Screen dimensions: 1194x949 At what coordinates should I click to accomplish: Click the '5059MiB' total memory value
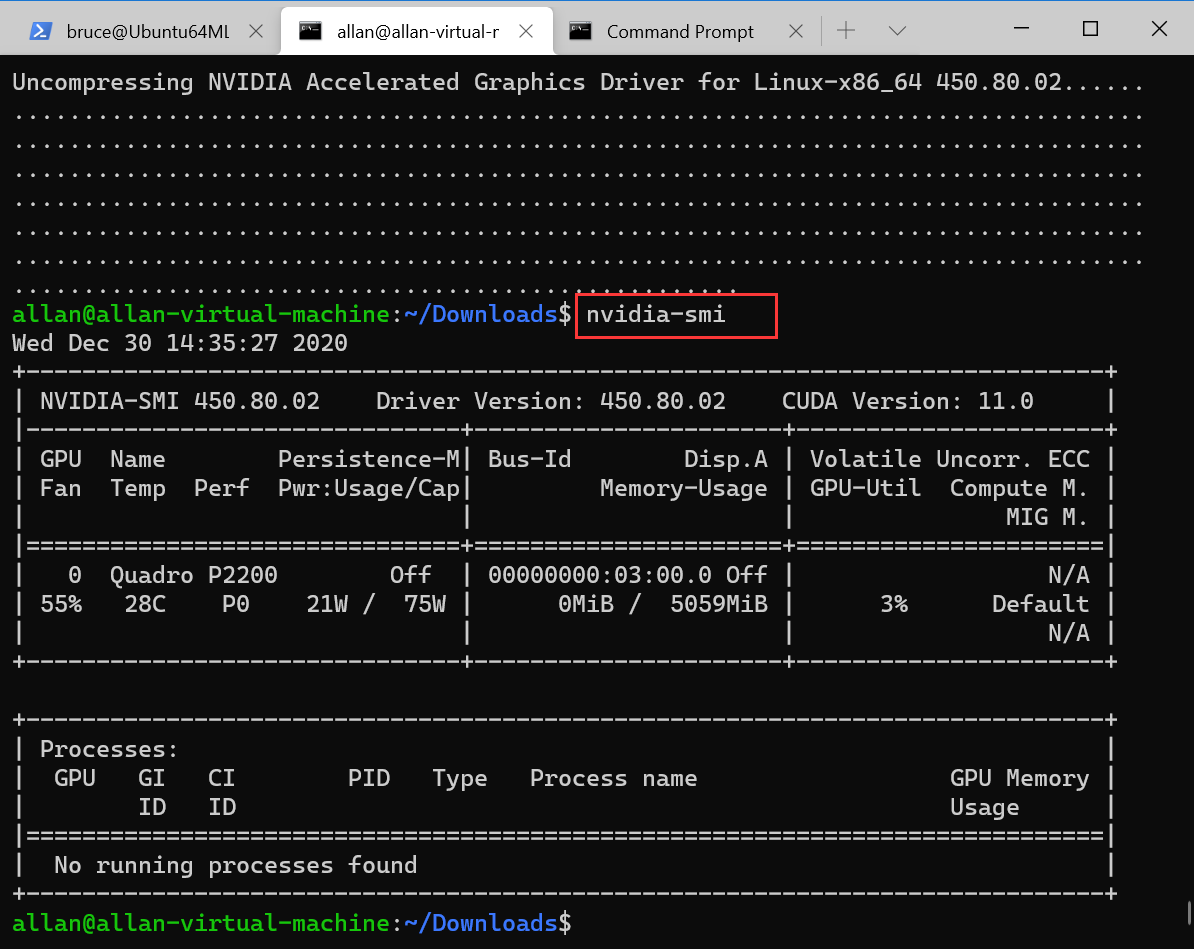click(719, 604)
